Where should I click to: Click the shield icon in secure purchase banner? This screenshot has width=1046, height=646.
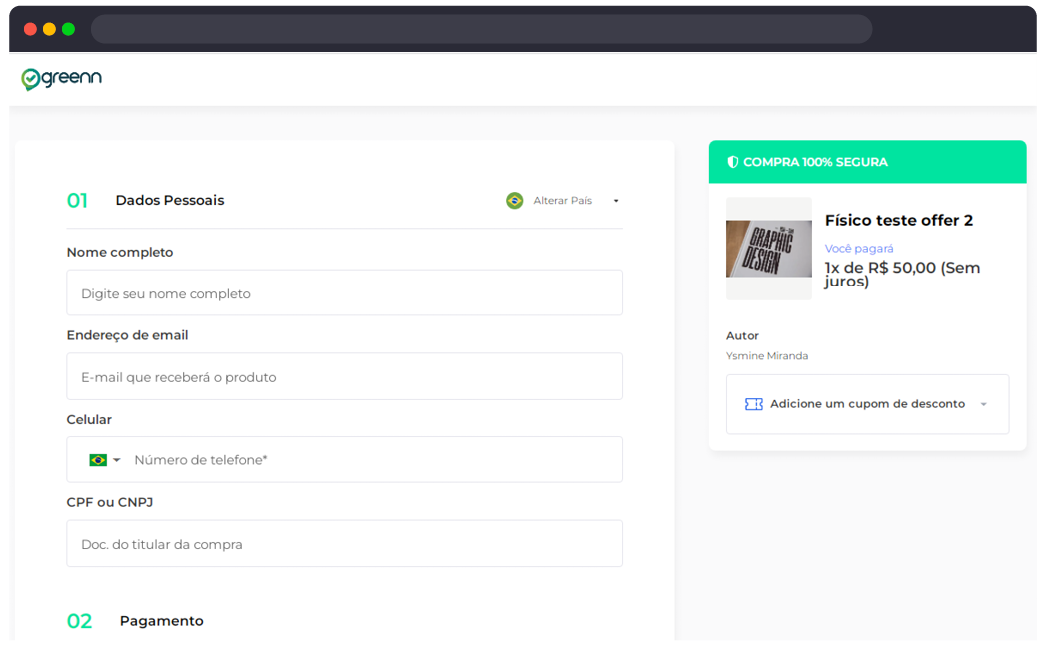(x=732, y=162)
